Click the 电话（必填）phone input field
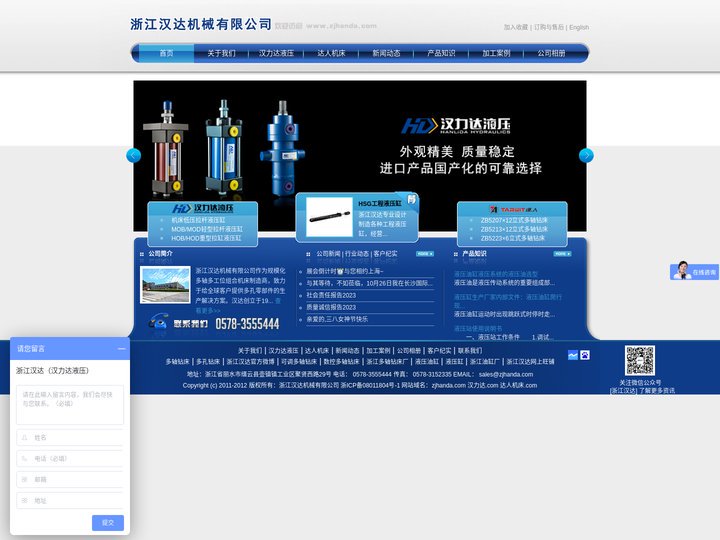Image resolution: width=720 pixels, height=540 pixels. (x=70, y=458)
